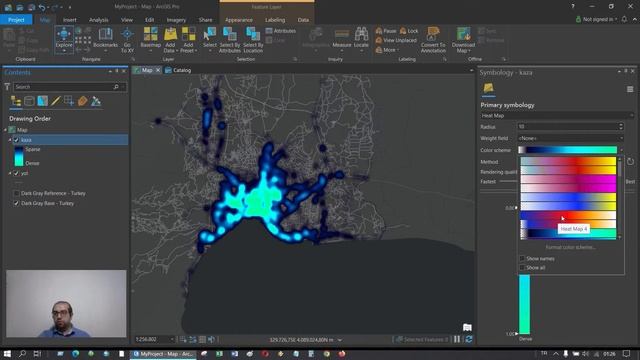Switch to the Labeling ribbon tab
The height and width of the screenshot is (360, 640).
click(275, 20)
